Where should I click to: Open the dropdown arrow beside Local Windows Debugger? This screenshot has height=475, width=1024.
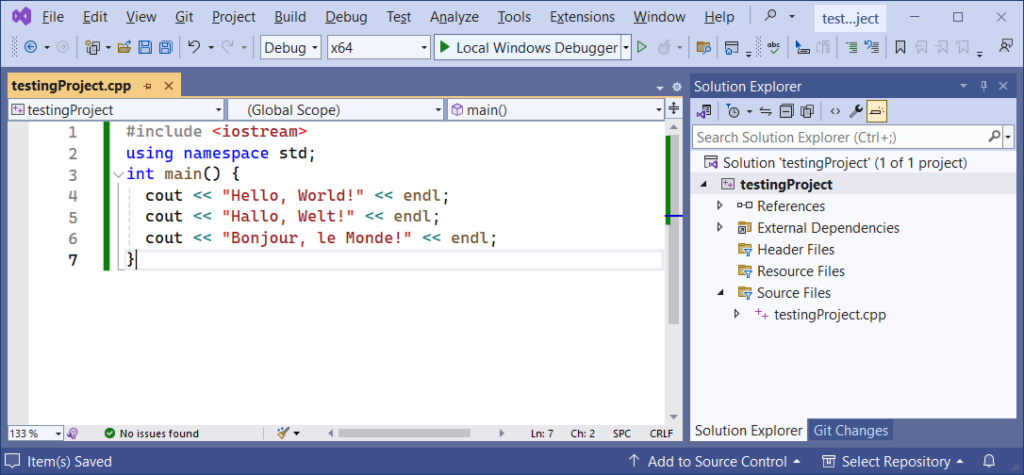point(626,47)
